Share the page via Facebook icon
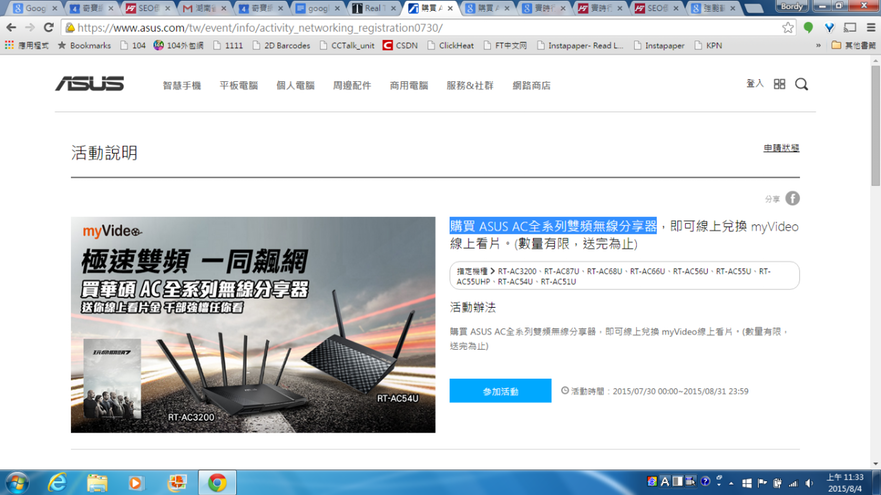The width and height of the screenshot is (881, 495). 792,198
